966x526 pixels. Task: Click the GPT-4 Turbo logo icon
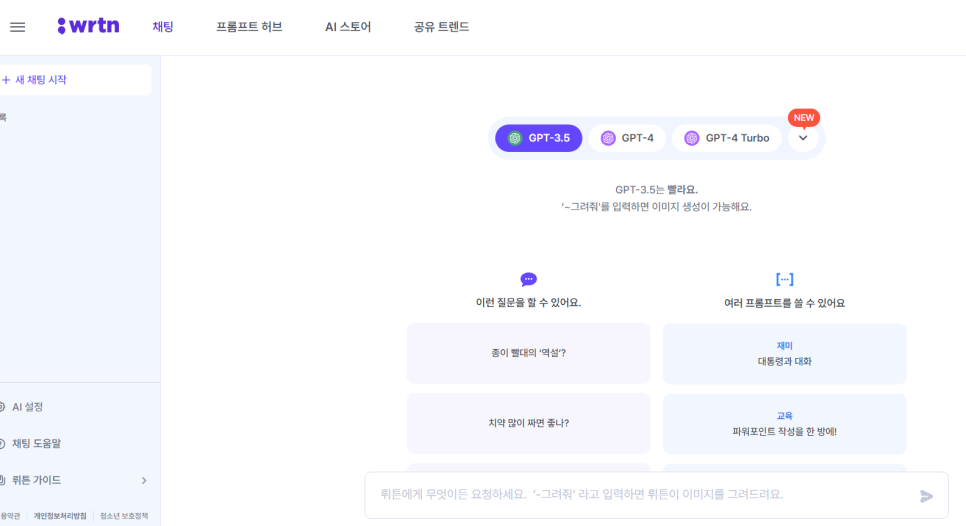click(692, 138)
